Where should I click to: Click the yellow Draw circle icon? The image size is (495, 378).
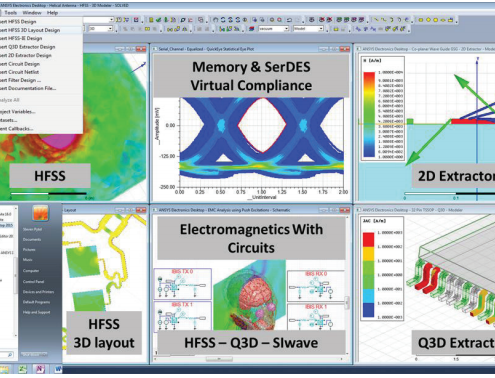pyautogui.click(x=436, y=20)
